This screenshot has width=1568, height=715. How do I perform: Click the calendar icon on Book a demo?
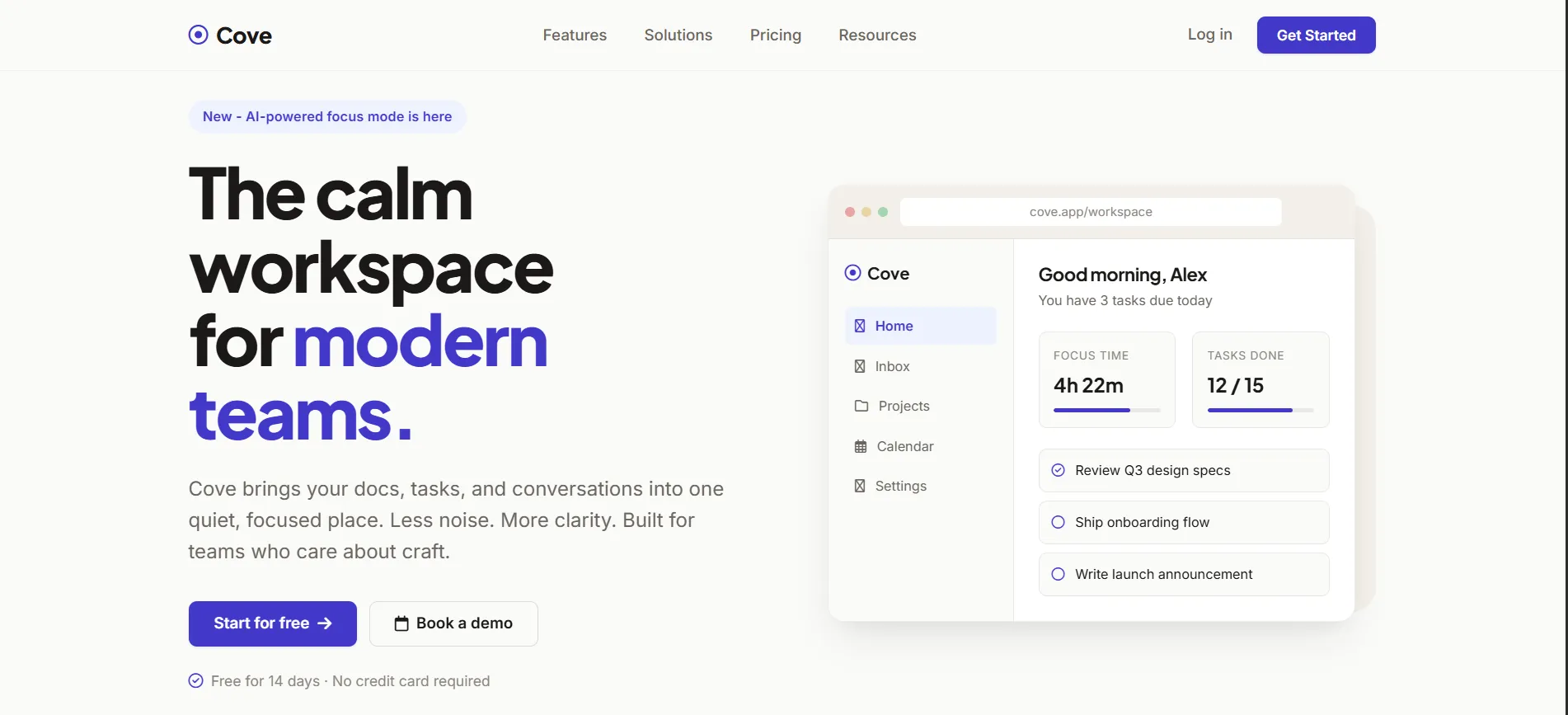point(401,623)
